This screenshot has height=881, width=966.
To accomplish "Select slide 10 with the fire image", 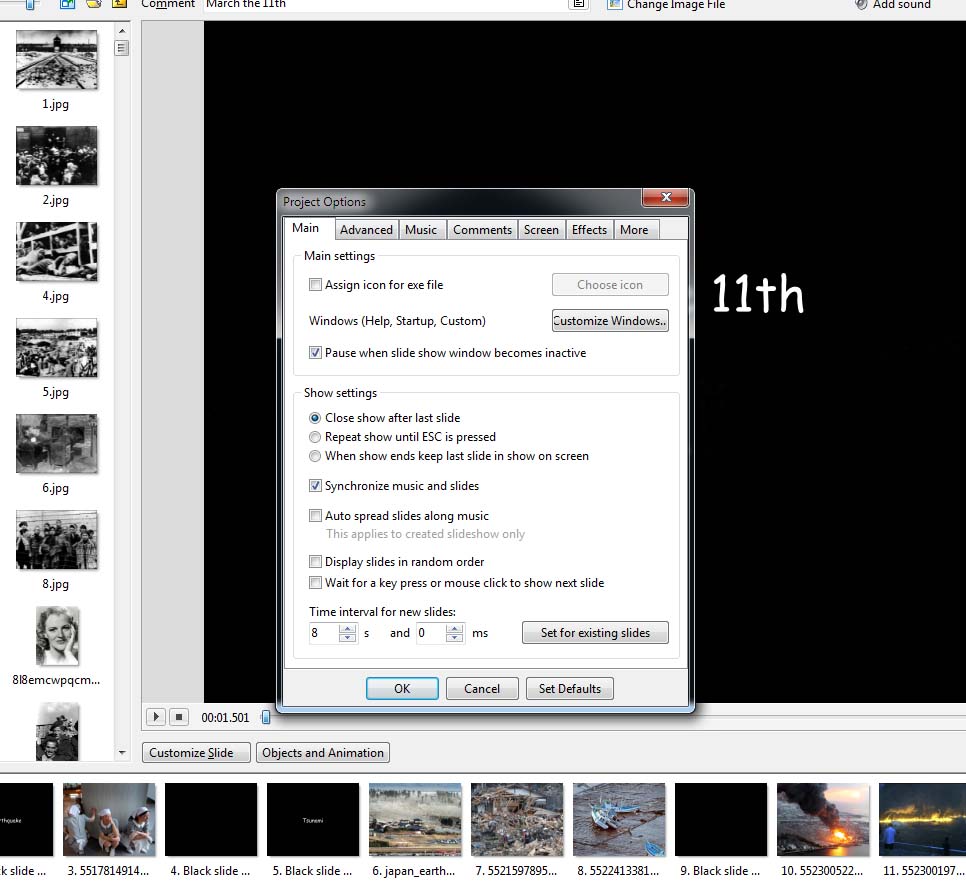I will [x=823, y=820].
